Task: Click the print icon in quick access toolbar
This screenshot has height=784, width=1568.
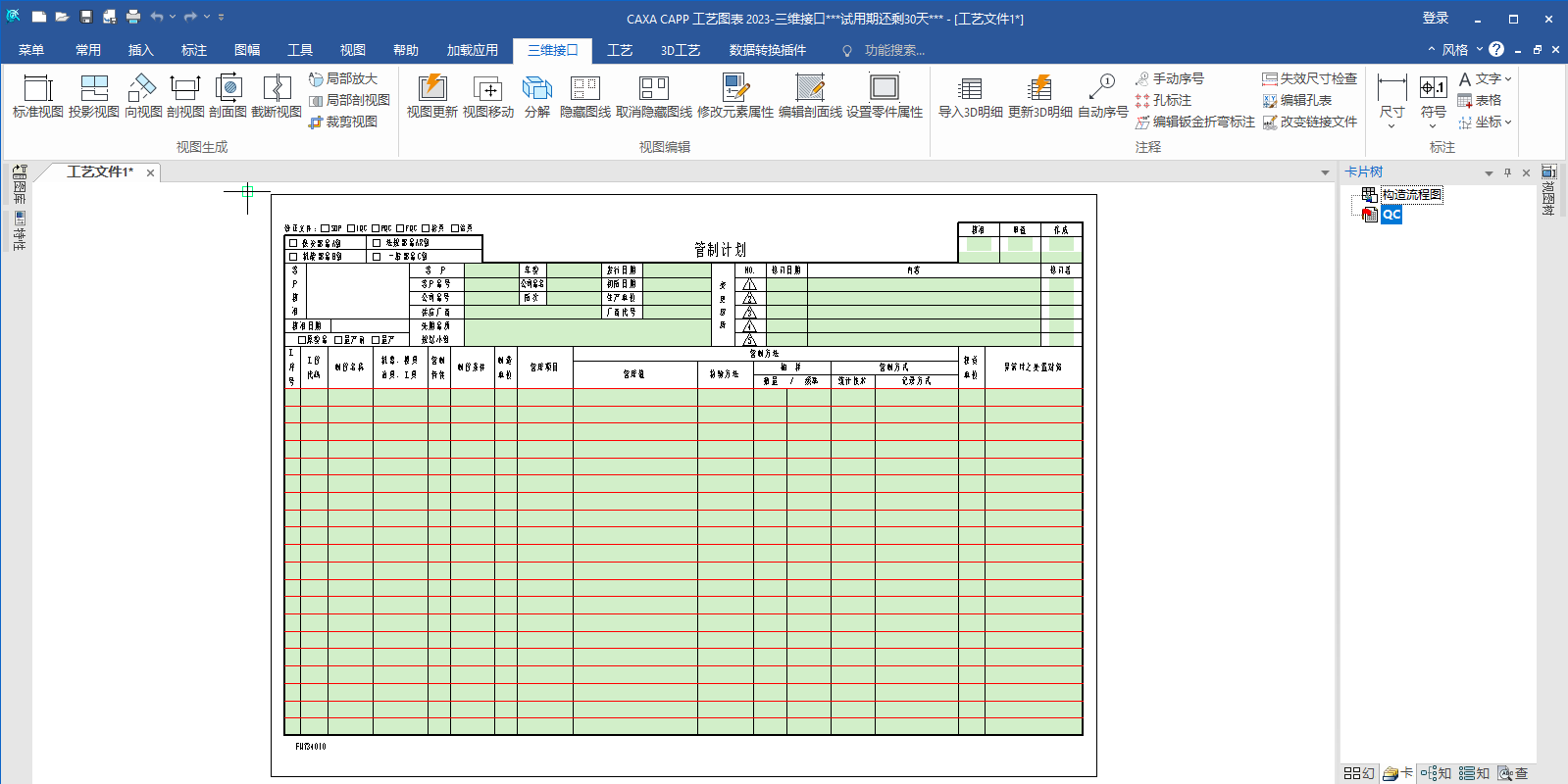Action: point(133,18)
